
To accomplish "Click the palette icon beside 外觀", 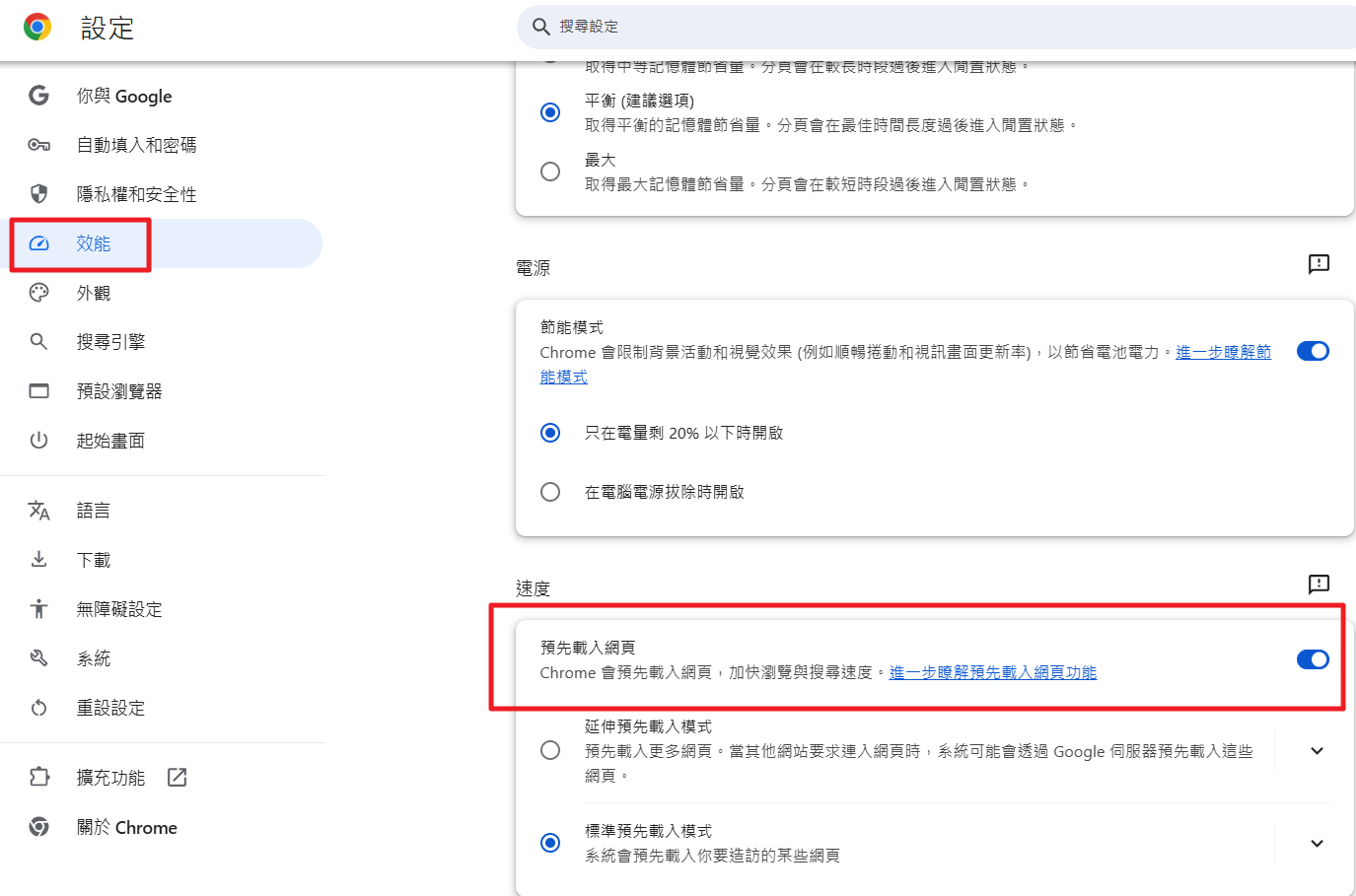I will [38, 293].
